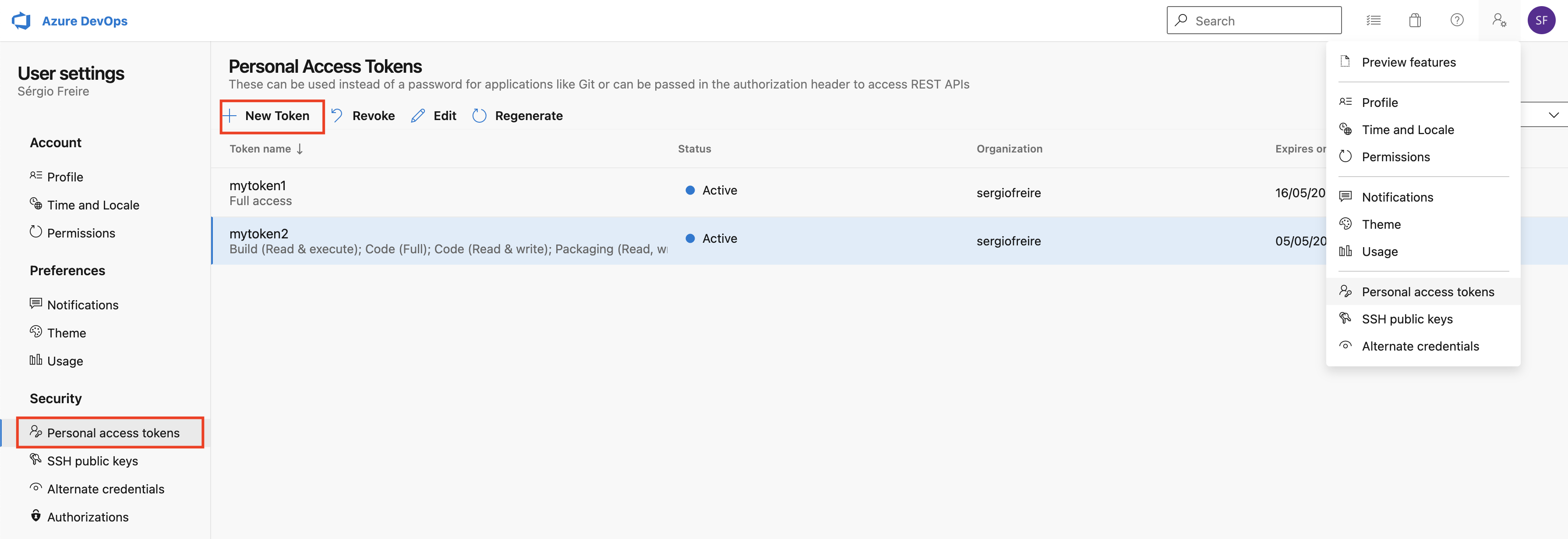This screenshot has width=1568, height=539.
Task: Open Usage in left sidebar
Action: [105, 361]
